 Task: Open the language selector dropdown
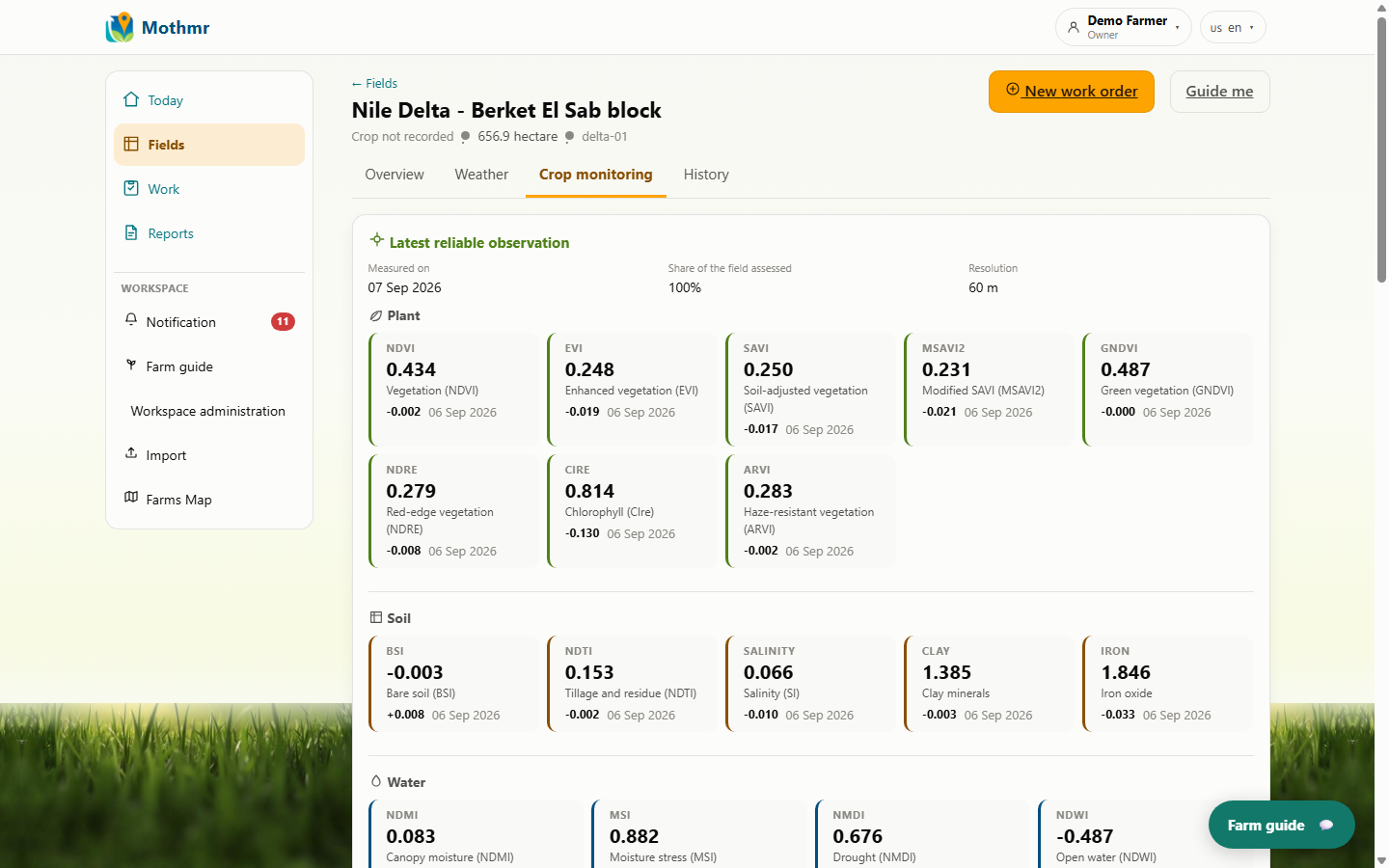coord(1233,27)
